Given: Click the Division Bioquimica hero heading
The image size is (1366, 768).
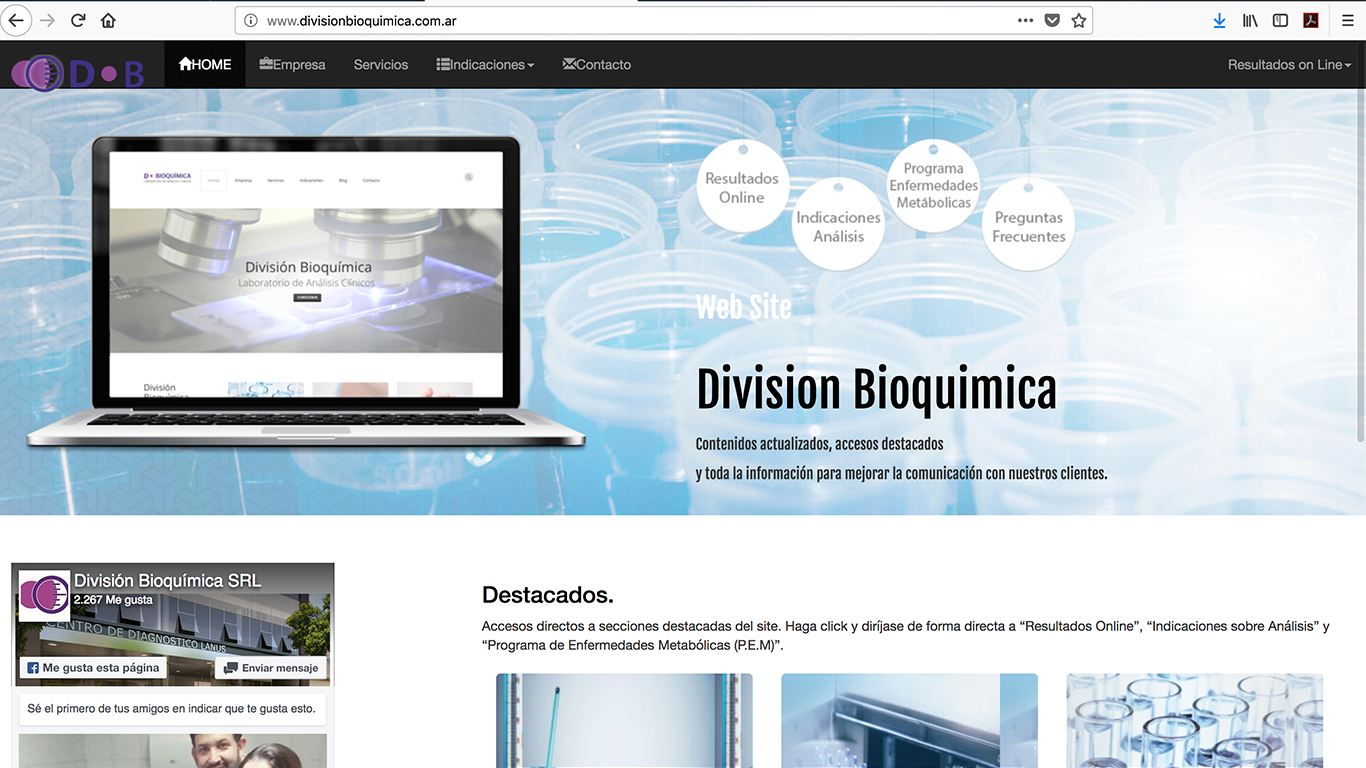Looking at the screenshot, I should [876, 390].
